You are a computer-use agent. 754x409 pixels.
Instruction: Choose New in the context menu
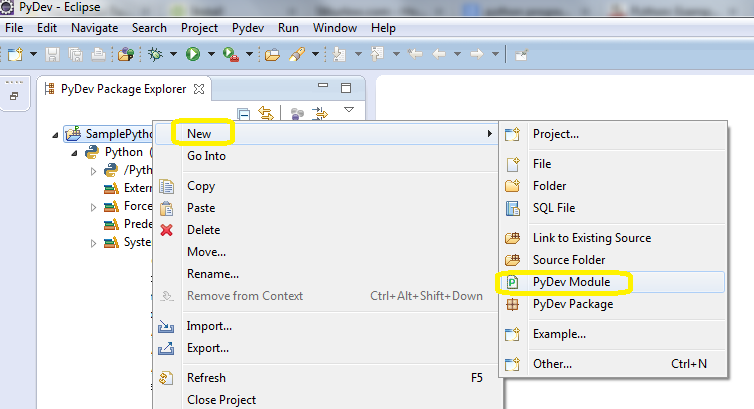[326, 134]
